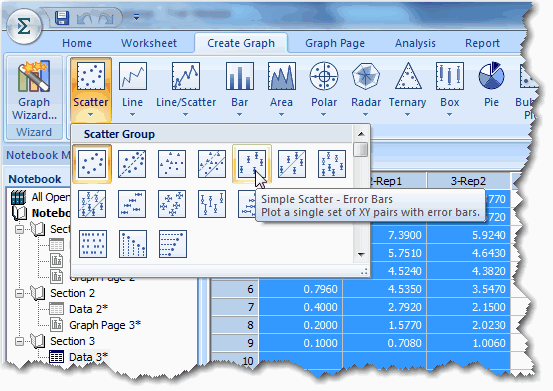Click the Undo arrow in quick access toolbar
Image resolution: width=553 pixels, height=391 pixels.
[x=84, y=18]
